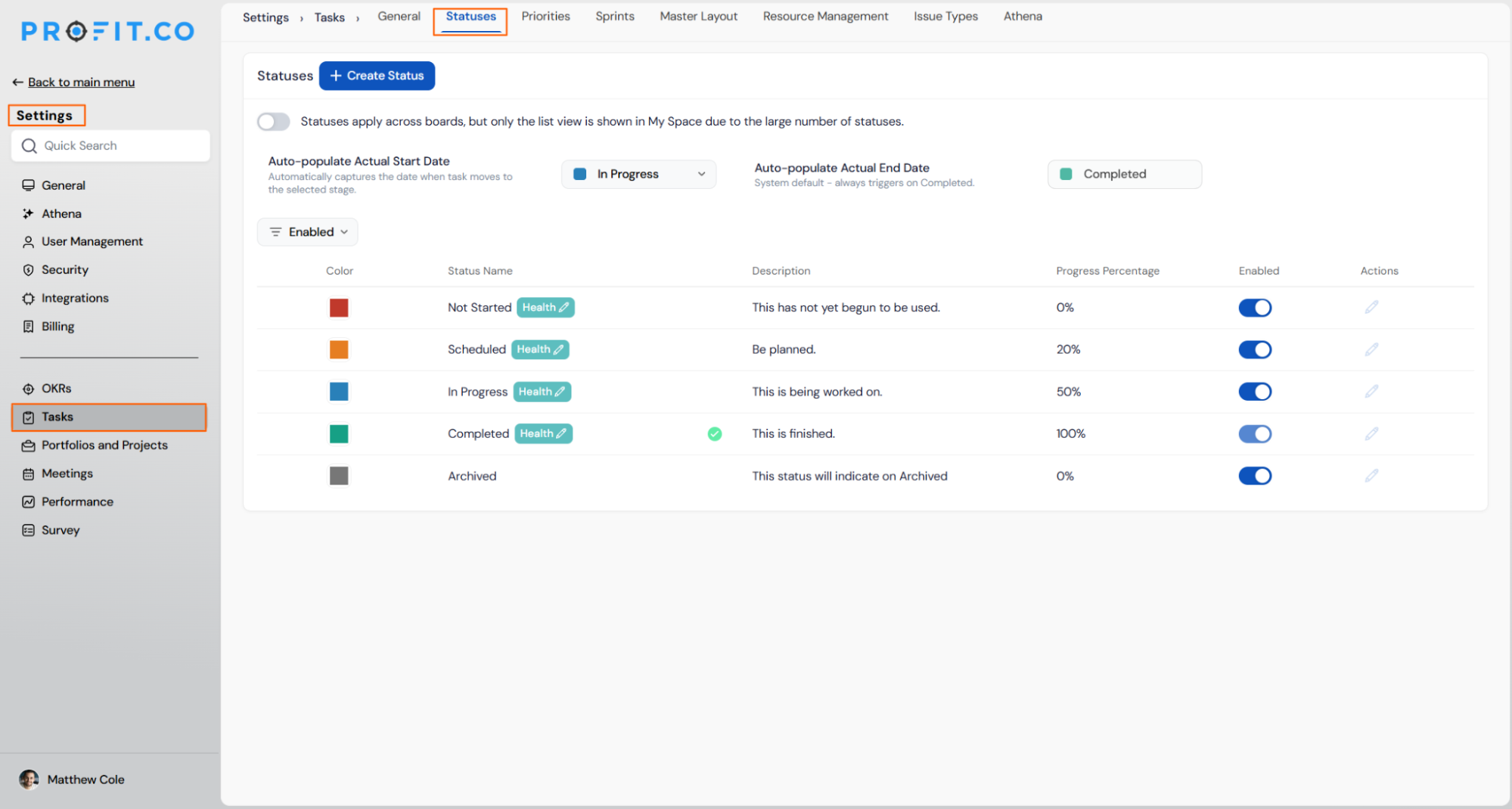This screenshot has width=1512, height=809.
Task: Disable the In Progress status toggle
Action: [1255, 392]
